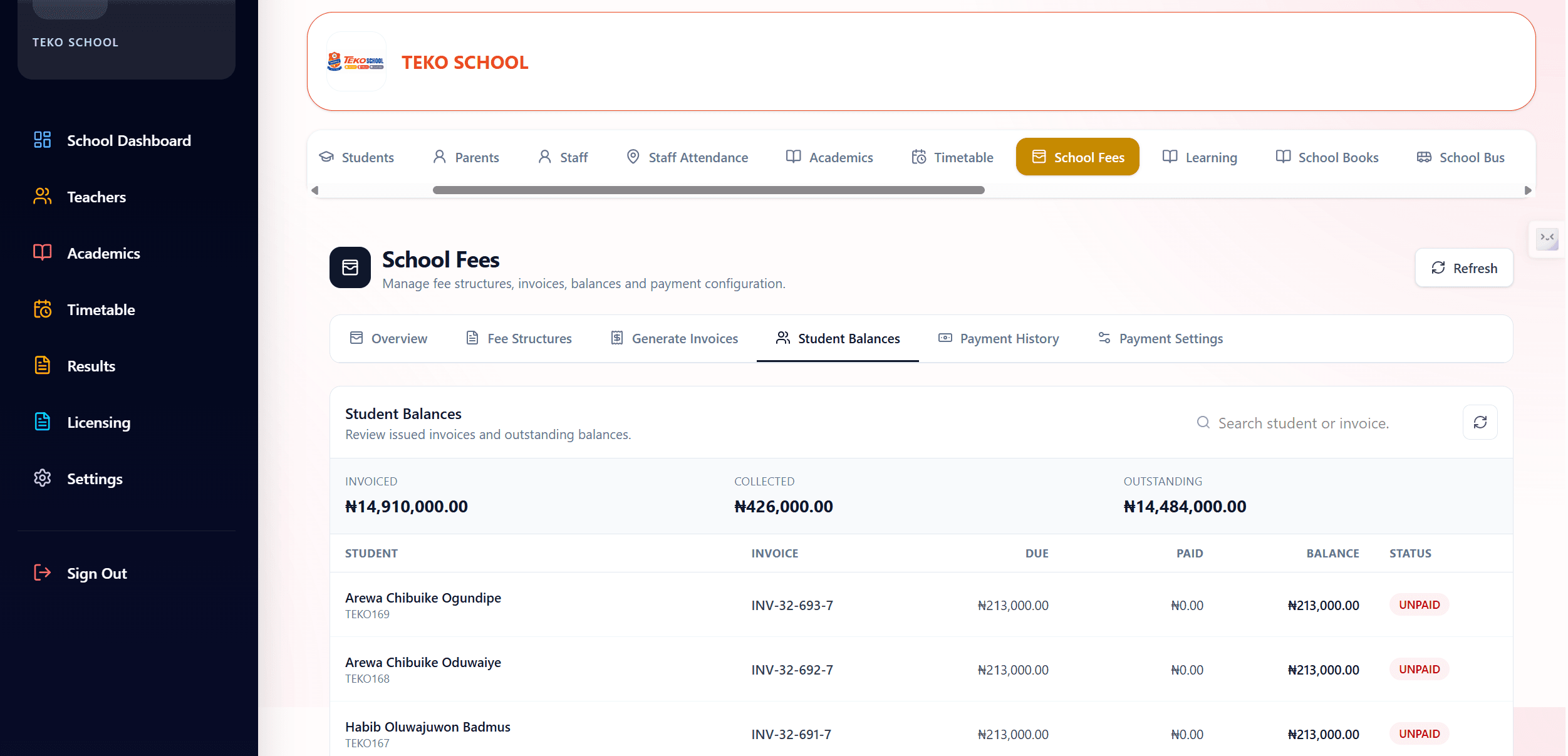Open Settings in the sidebar
1568x756 pixels.
(78, 479)
